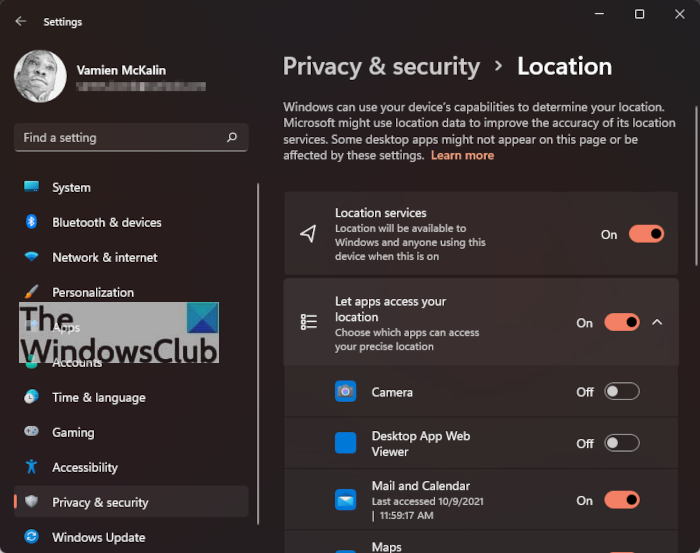Click the Find a setting search box
The image size is (700, 553).
pos(120,138)
